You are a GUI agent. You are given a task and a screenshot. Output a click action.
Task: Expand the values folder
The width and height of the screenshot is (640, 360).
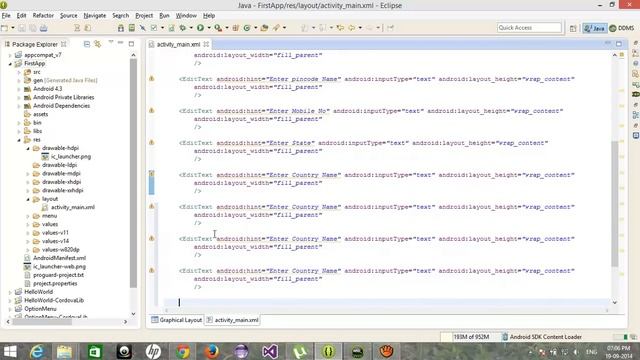click(x=28, y=224)
